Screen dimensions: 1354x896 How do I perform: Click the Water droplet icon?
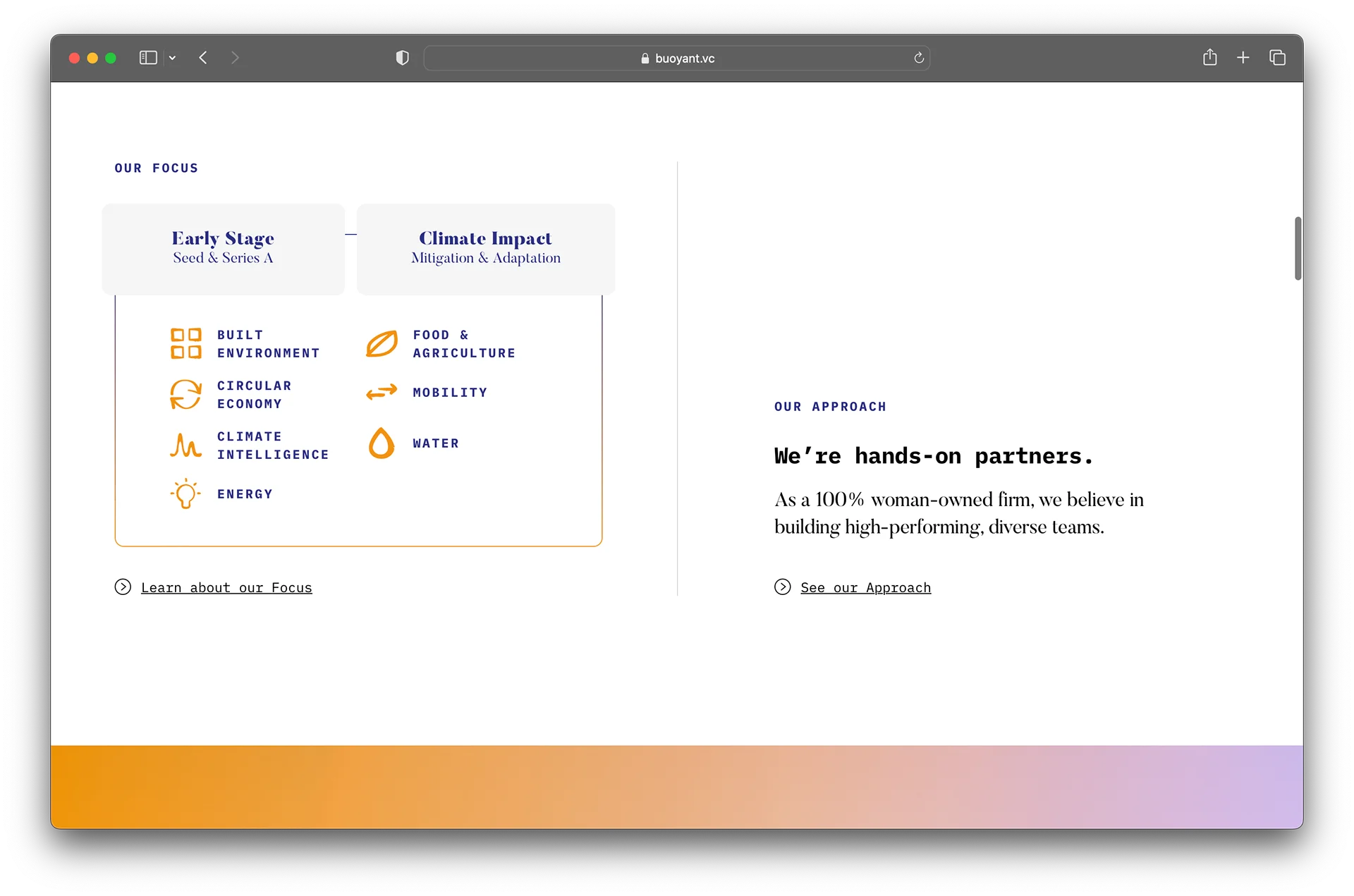point(382,443)
